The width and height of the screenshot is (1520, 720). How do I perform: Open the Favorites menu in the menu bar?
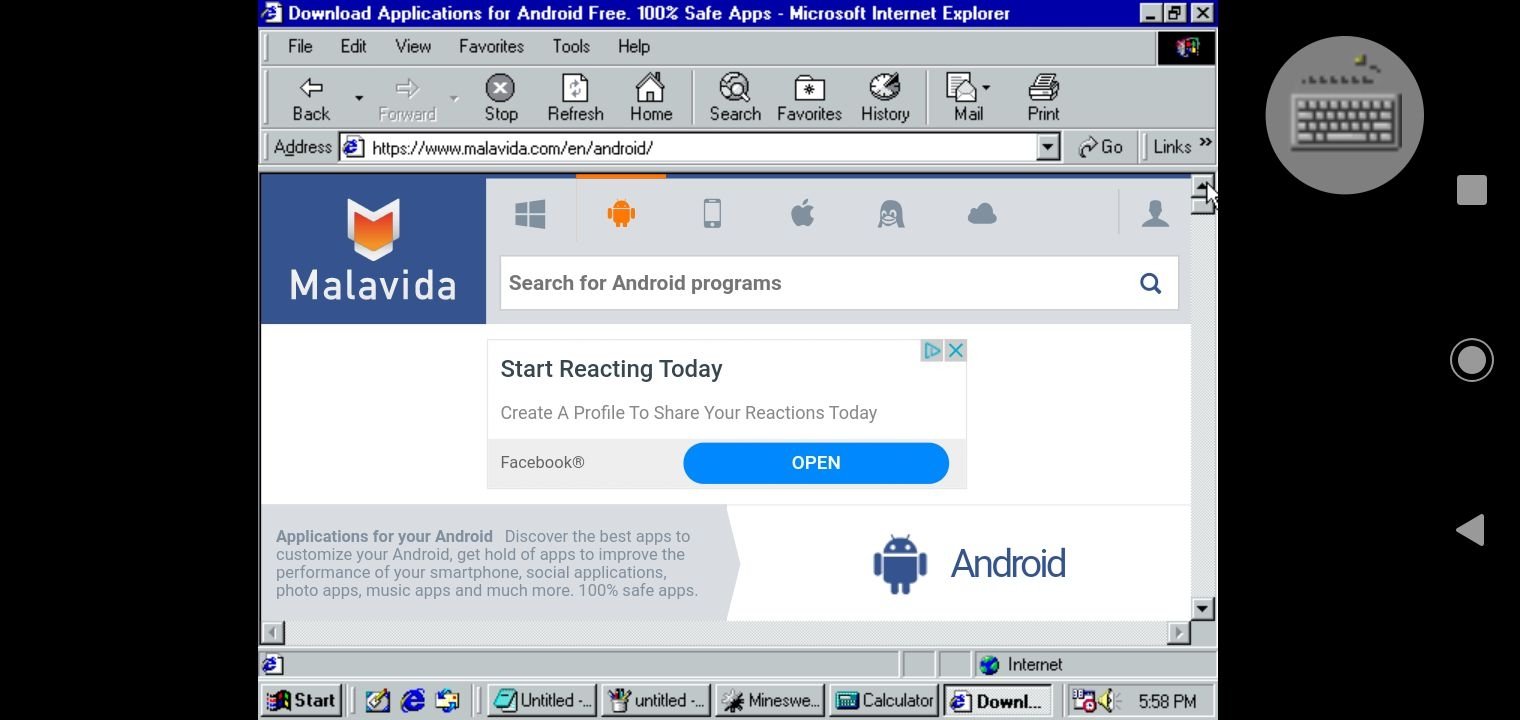(x=491, y=46)
